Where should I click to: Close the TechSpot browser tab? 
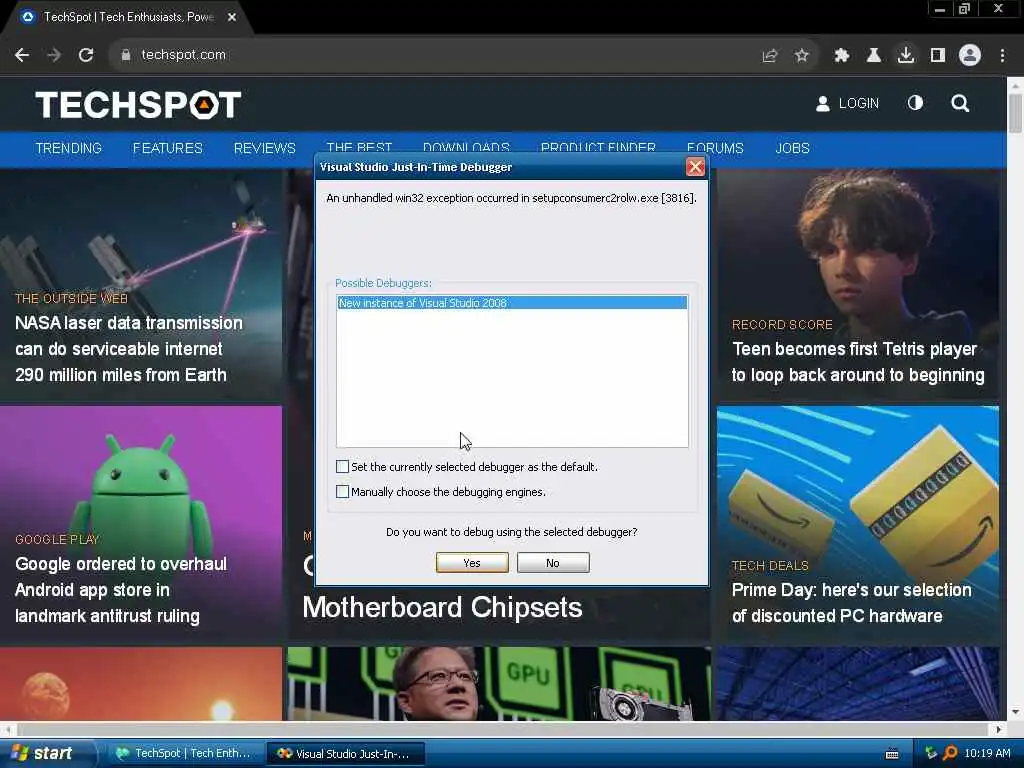[x=232, y=17]
